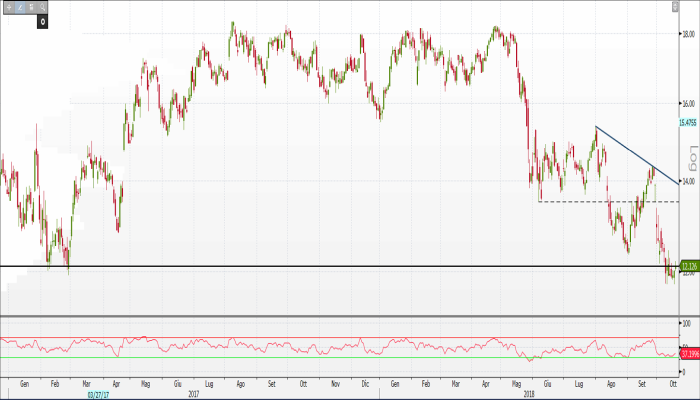Select the black horizontal support line
The width and height of the screenshot is (700, 400).
(x=300, y=266)
